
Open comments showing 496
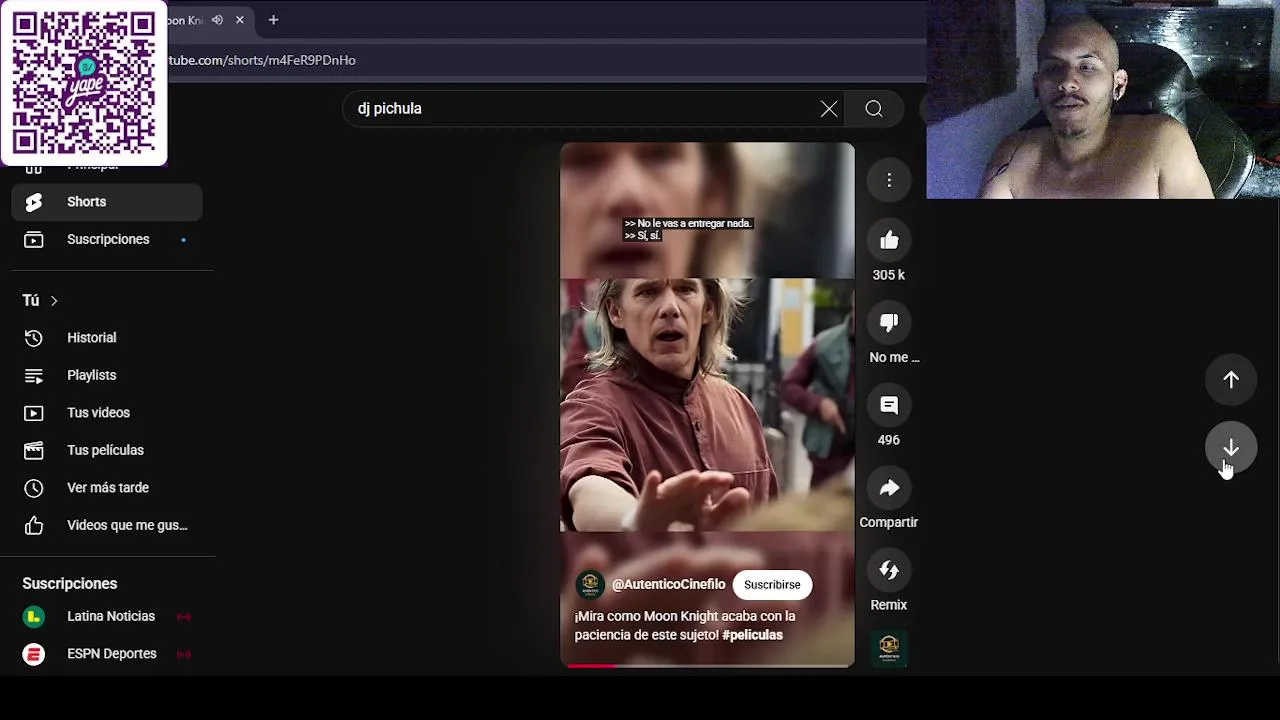(x=889, y=405)
